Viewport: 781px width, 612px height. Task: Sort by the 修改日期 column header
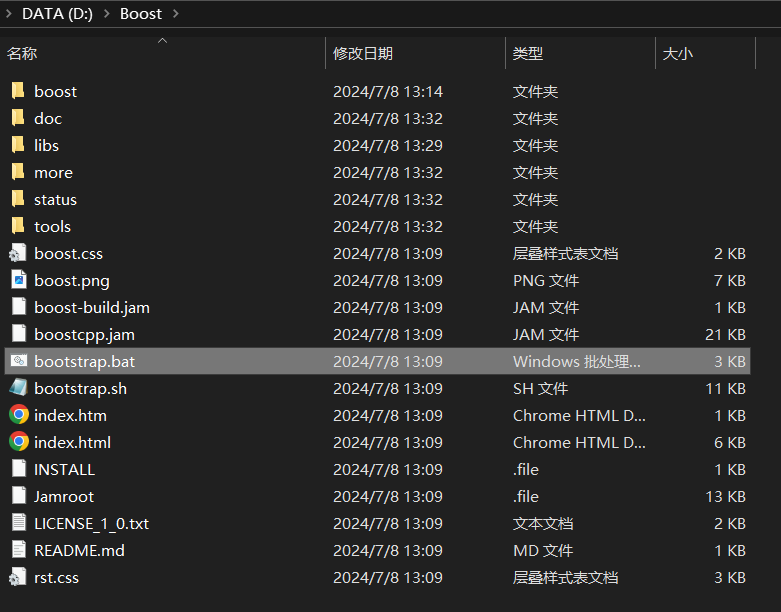[363, 53]
